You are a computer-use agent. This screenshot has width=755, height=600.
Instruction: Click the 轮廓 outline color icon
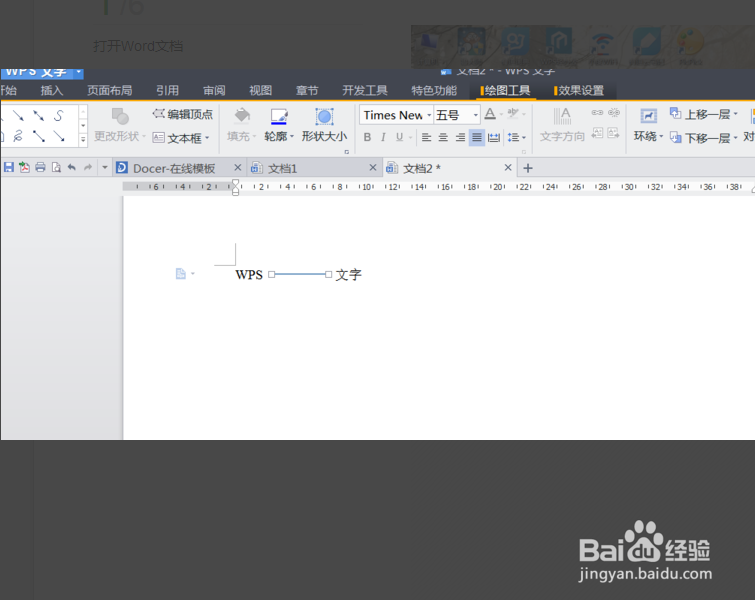[x=279, y=117]
